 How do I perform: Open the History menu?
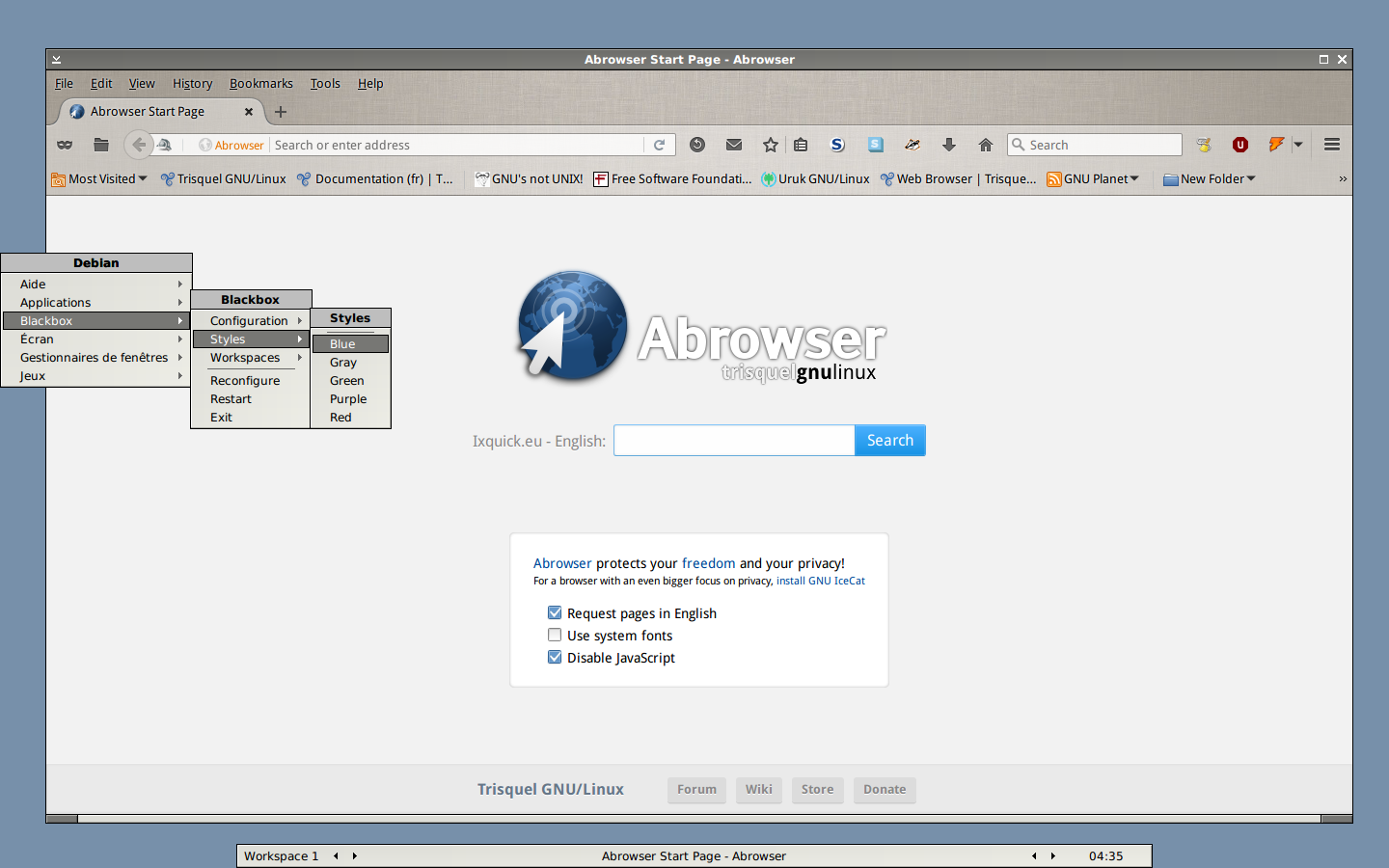coord(192,84)
